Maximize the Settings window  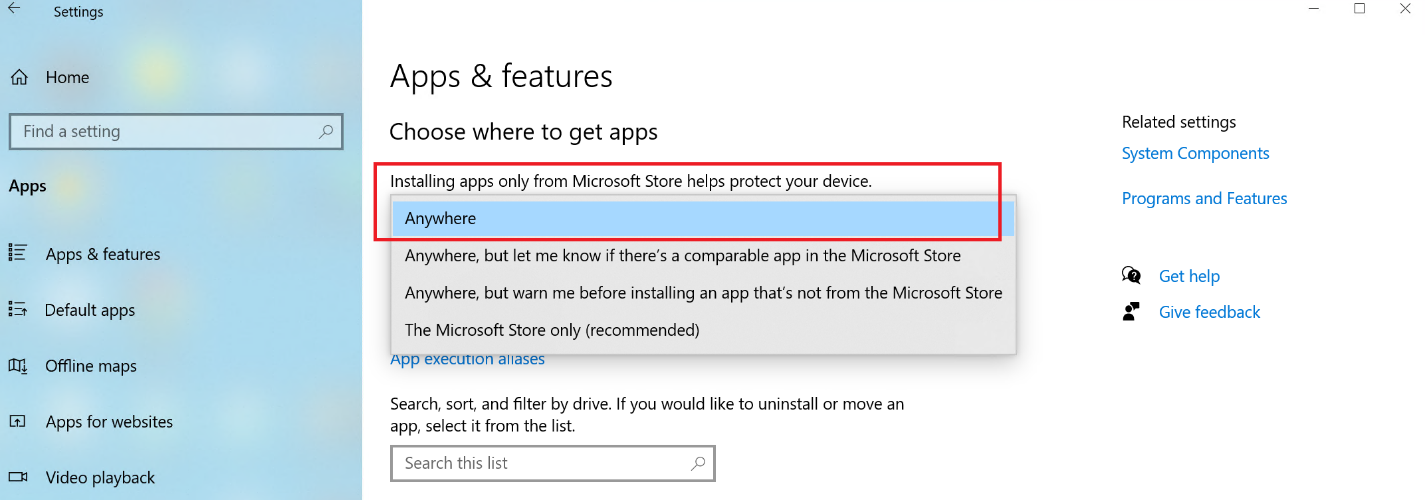click(x=1359, y=9)
